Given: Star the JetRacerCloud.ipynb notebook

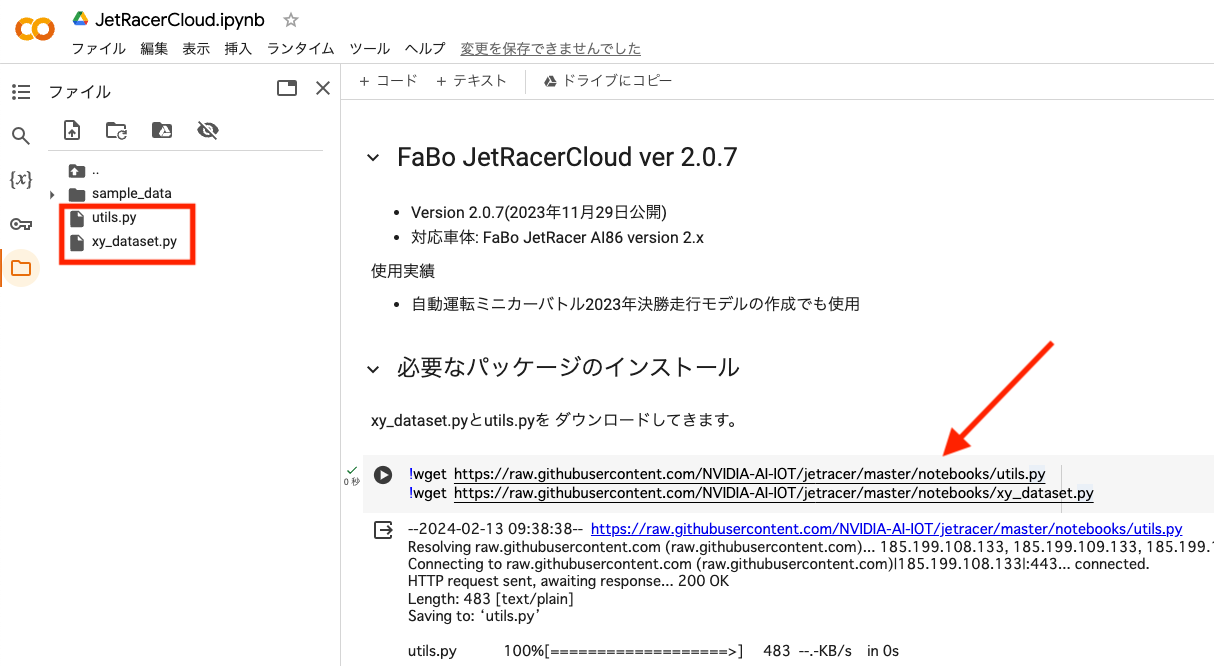Looking at the screenshot, I should 291,20.
